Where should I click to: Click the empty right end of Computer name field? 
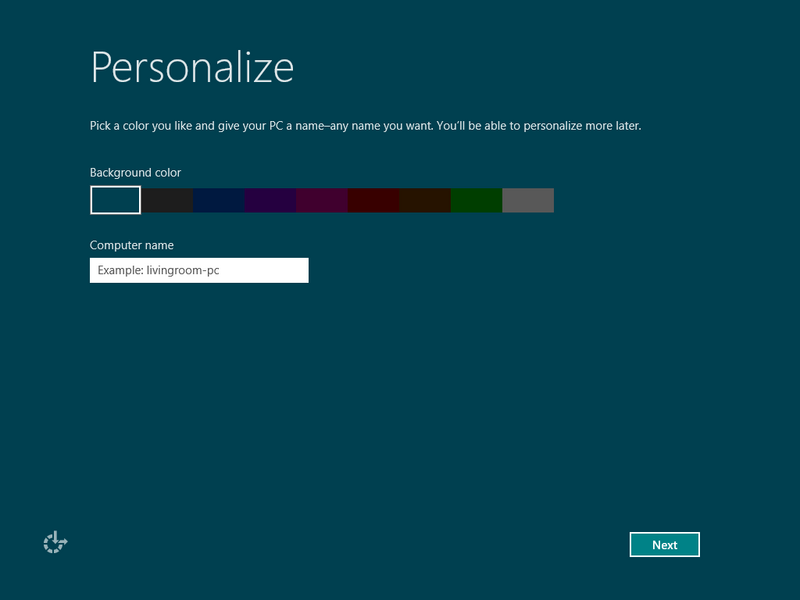(285, 270)
